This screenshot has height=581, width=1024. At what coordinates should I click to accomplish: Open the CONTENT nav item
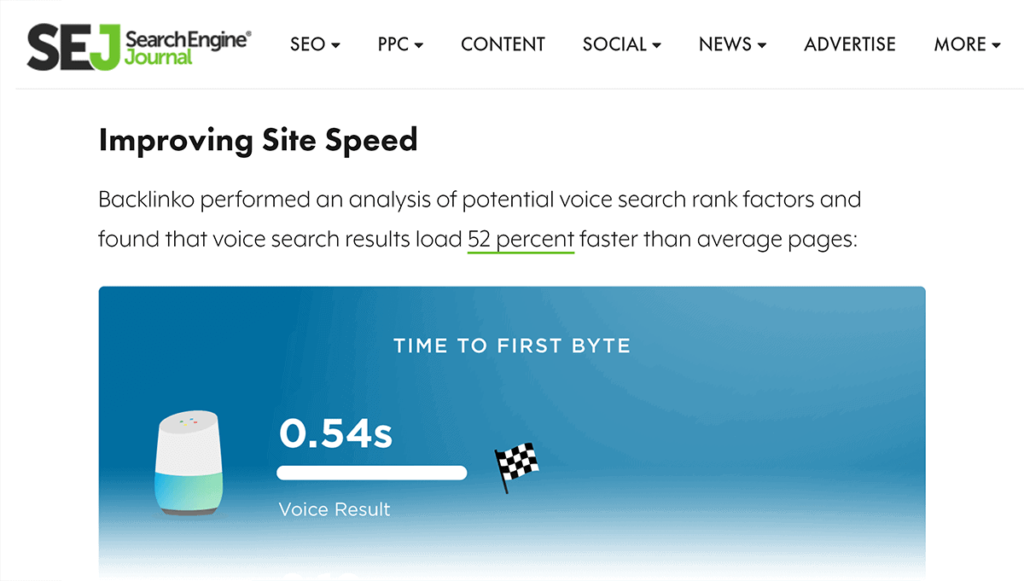click(x=503, y=44)
